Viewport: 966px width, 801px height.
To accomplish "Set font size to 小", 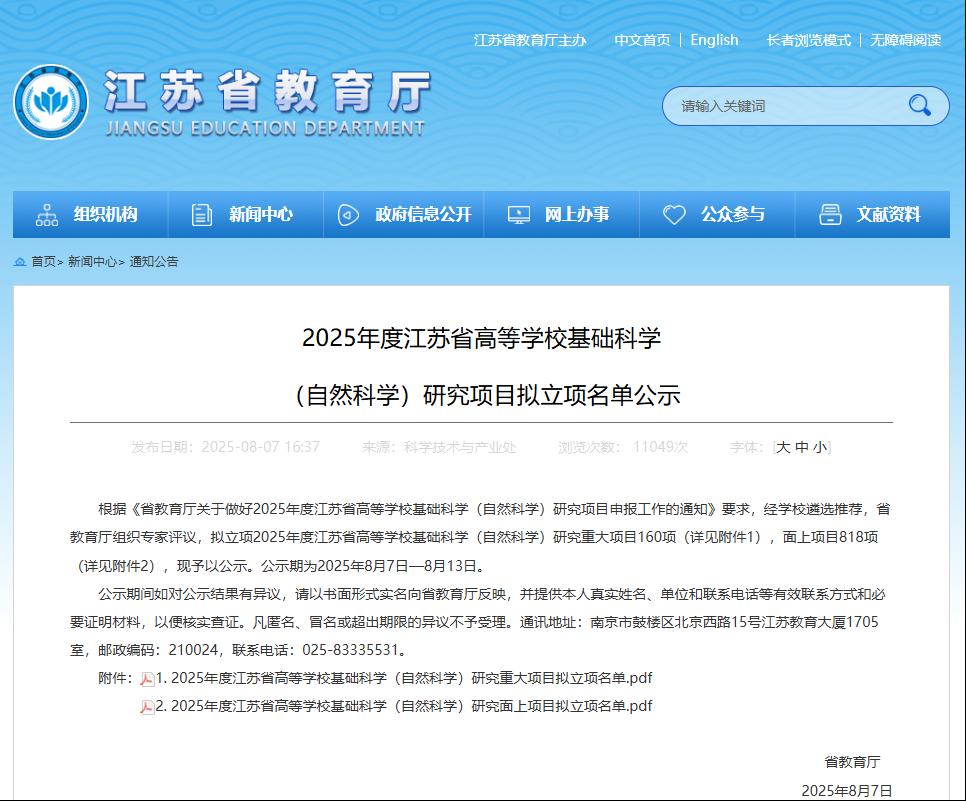I will [x=820, y=448].
